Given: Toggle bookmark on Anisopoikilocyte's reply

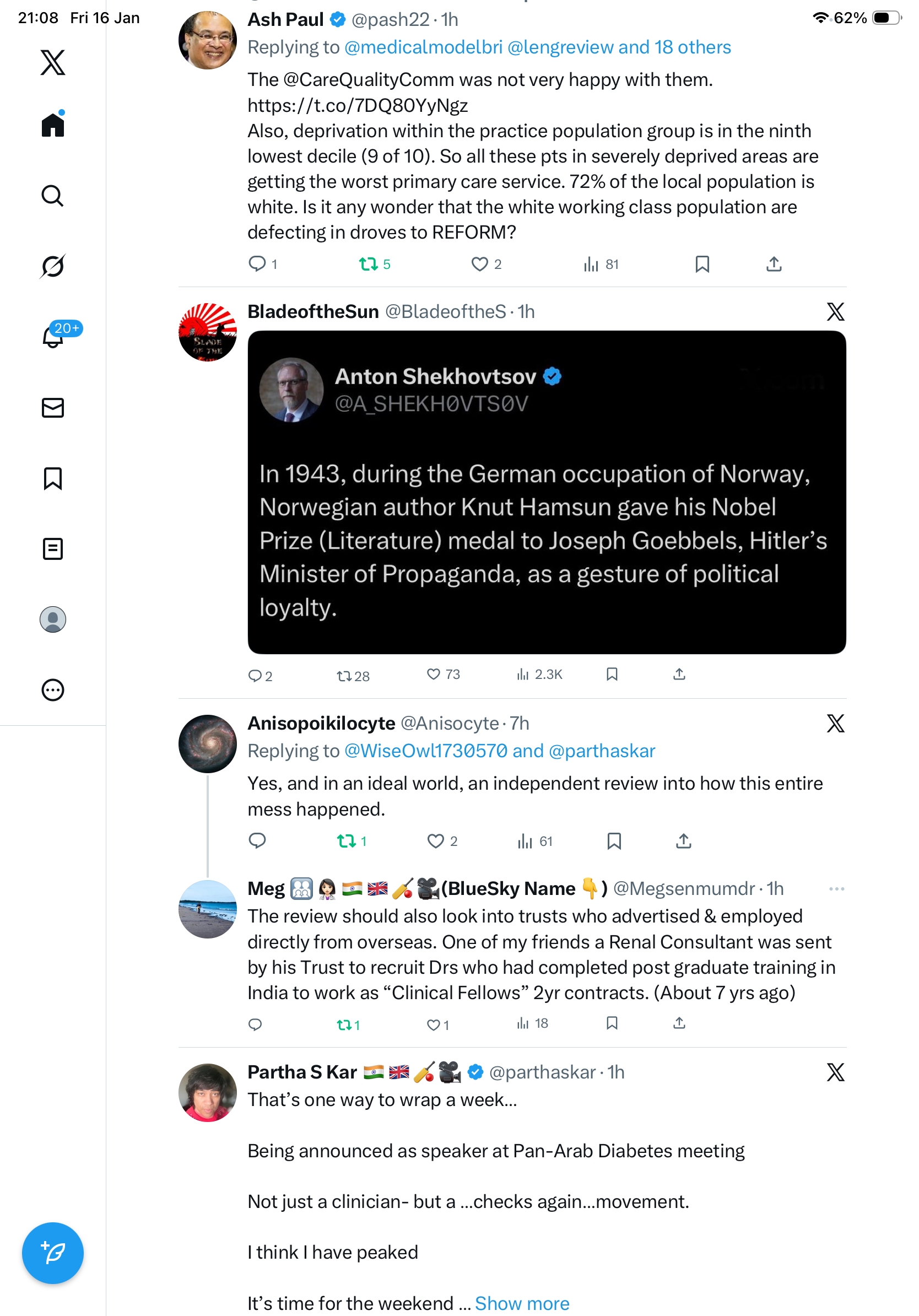Looking at the screenshot, I should 614,841.
